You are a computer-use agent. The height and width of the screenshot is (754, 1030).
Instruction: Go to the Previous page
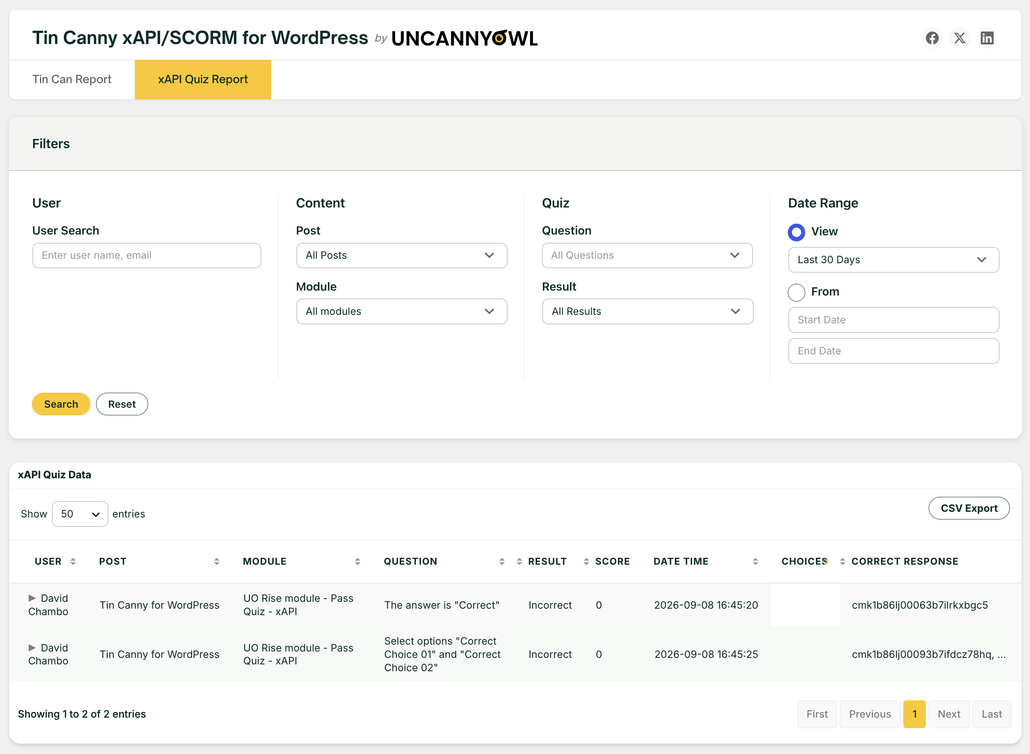click(x=870, y=714)
